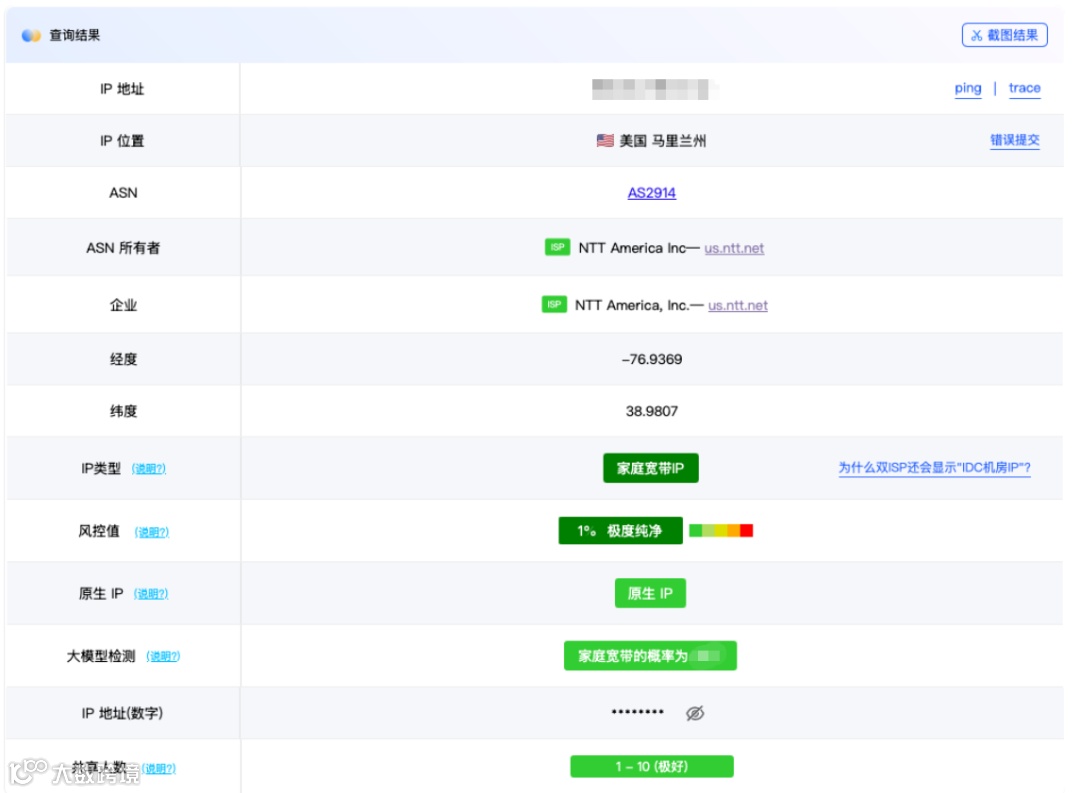Click the blurred IP address value
1080x793 pixels.
(653, 90)
